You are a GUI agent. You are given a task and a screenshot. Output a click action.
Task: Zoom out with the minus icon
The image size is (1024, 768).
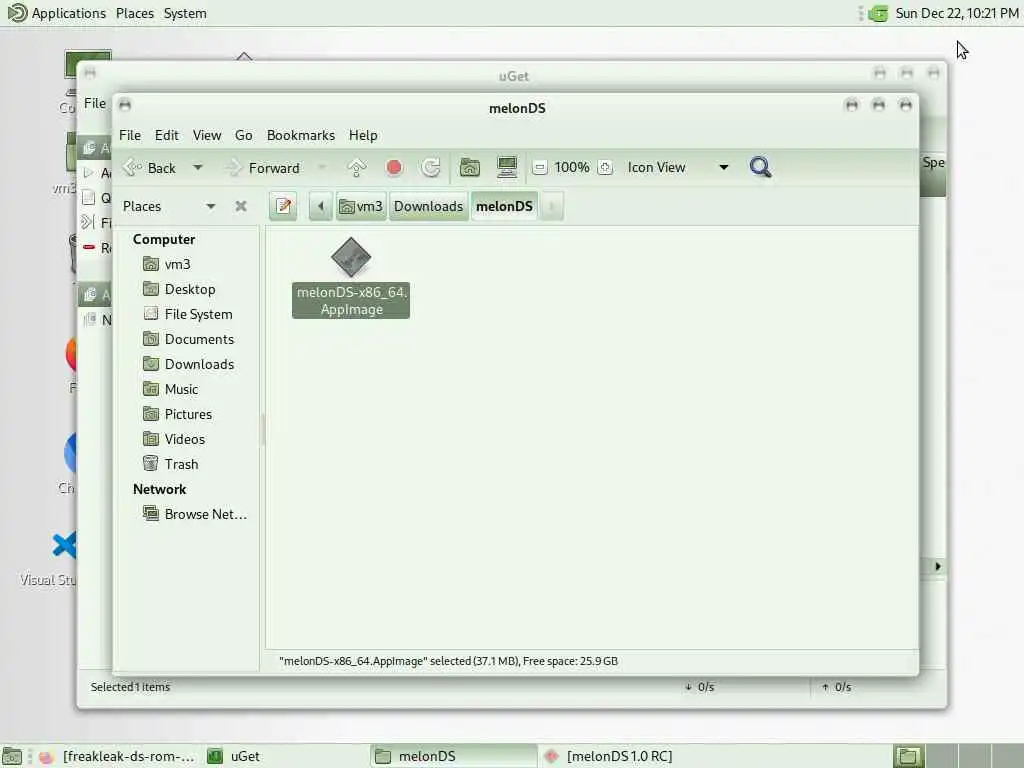[539, 168]
